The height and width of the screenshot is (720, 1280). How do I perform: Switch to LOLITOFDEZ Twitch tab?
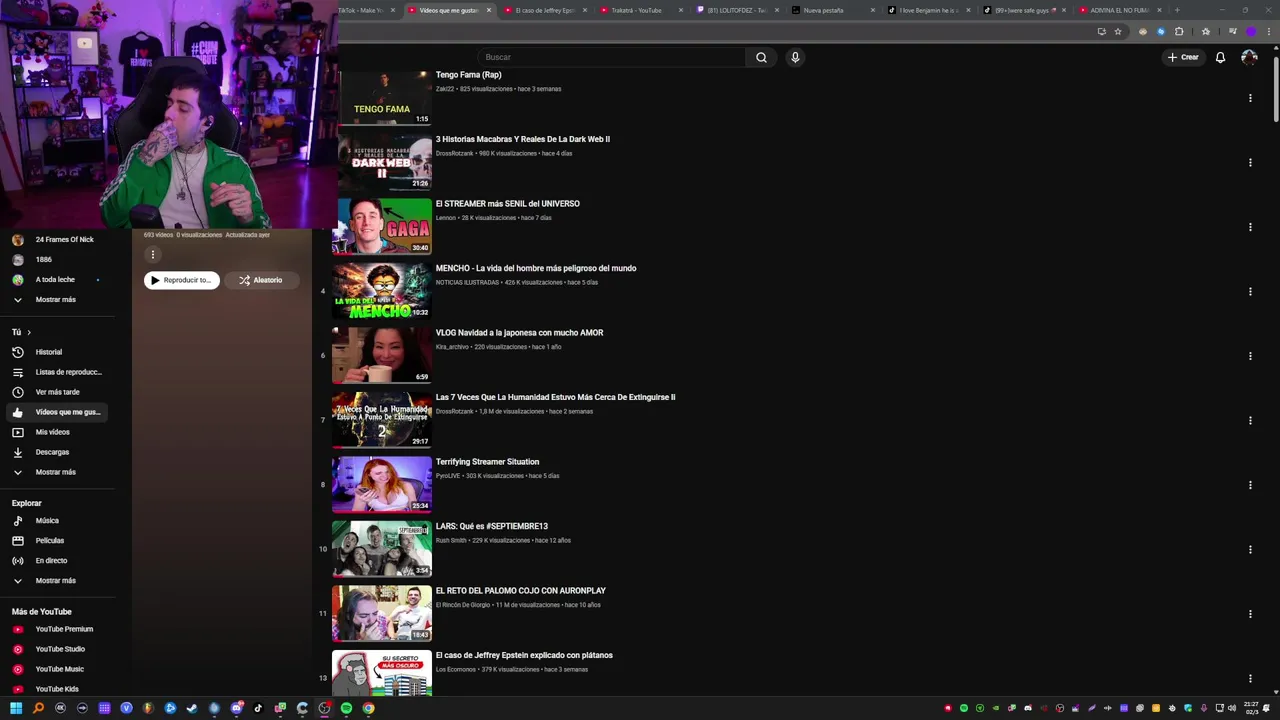click(x=738, y=10)
